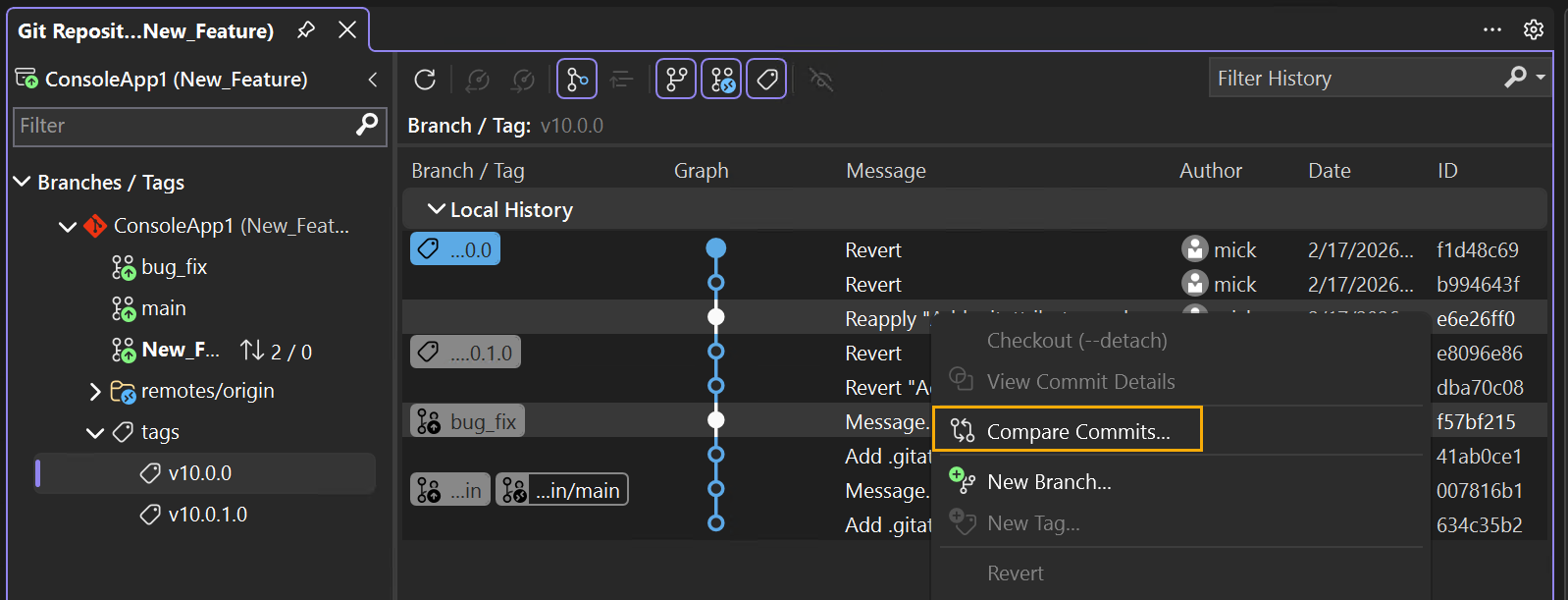The image size is (1568, 600).
Task: Toggle Show Tags in toolbar
Action: pyautogui.click(x=766, y=80)
